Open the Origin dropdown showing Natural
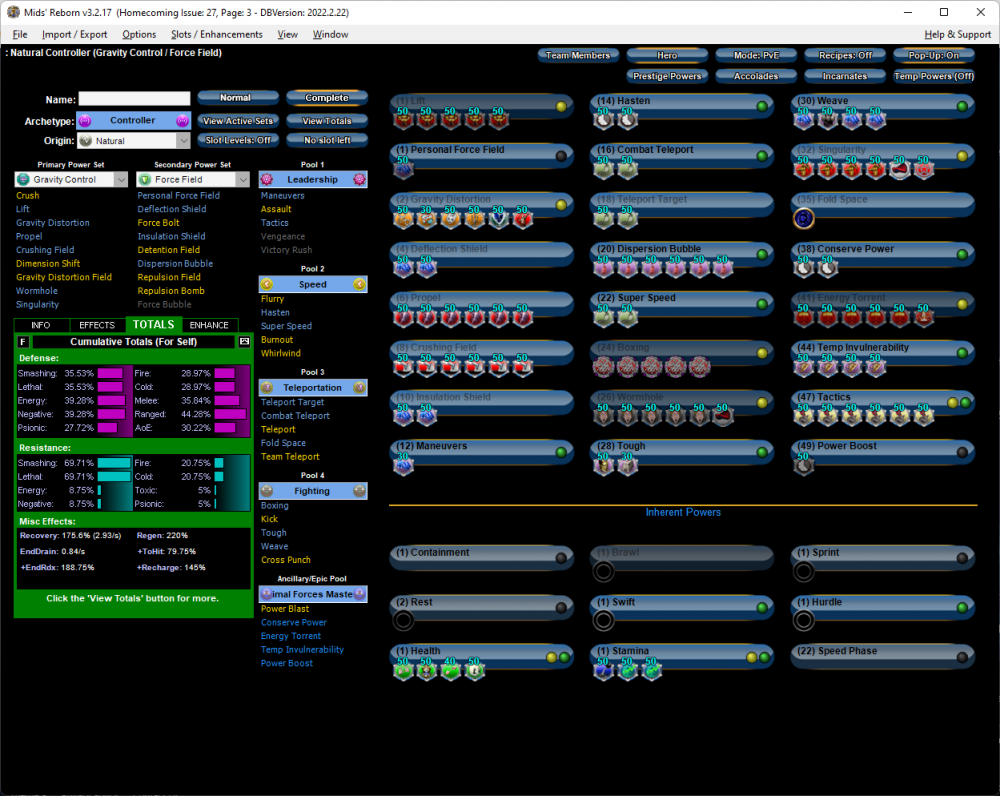Image resolution: width=1000 pixels, height=796 pixels. point(133,142)
